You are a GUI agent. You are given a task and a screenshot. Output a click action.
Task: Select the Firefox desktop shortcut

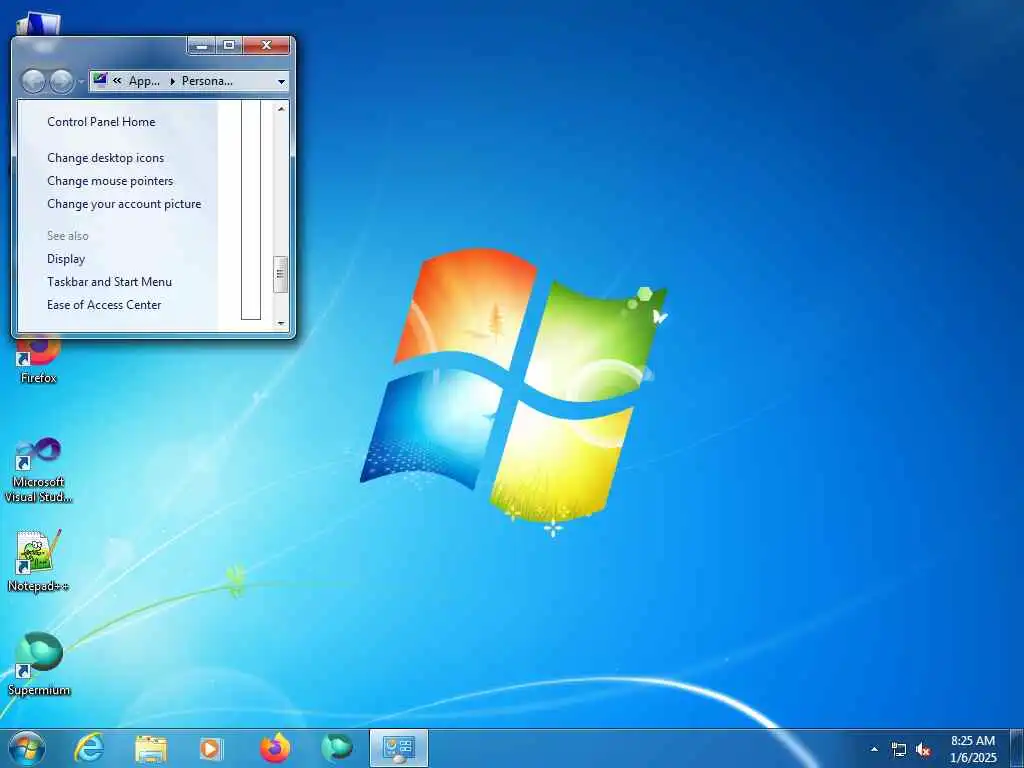coord(39,360)
